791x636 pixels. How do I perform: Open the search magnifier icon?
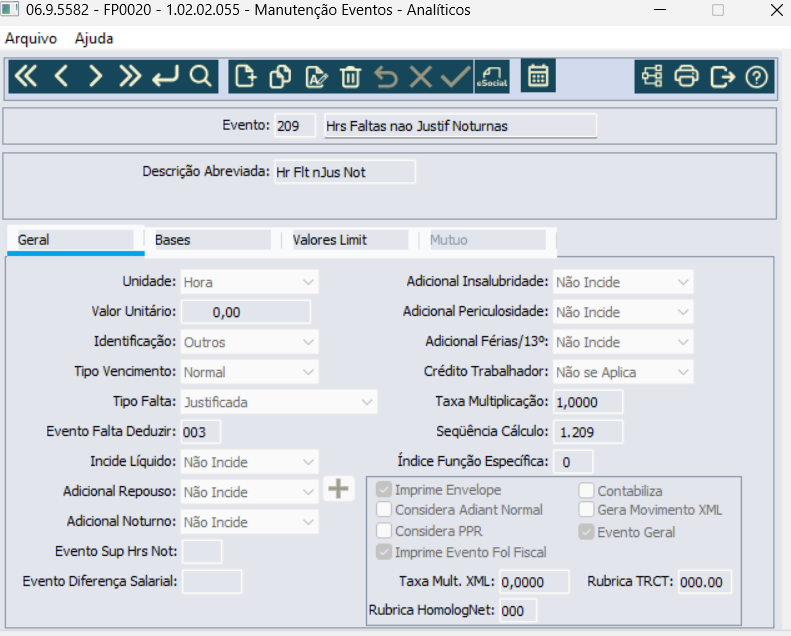200,77
